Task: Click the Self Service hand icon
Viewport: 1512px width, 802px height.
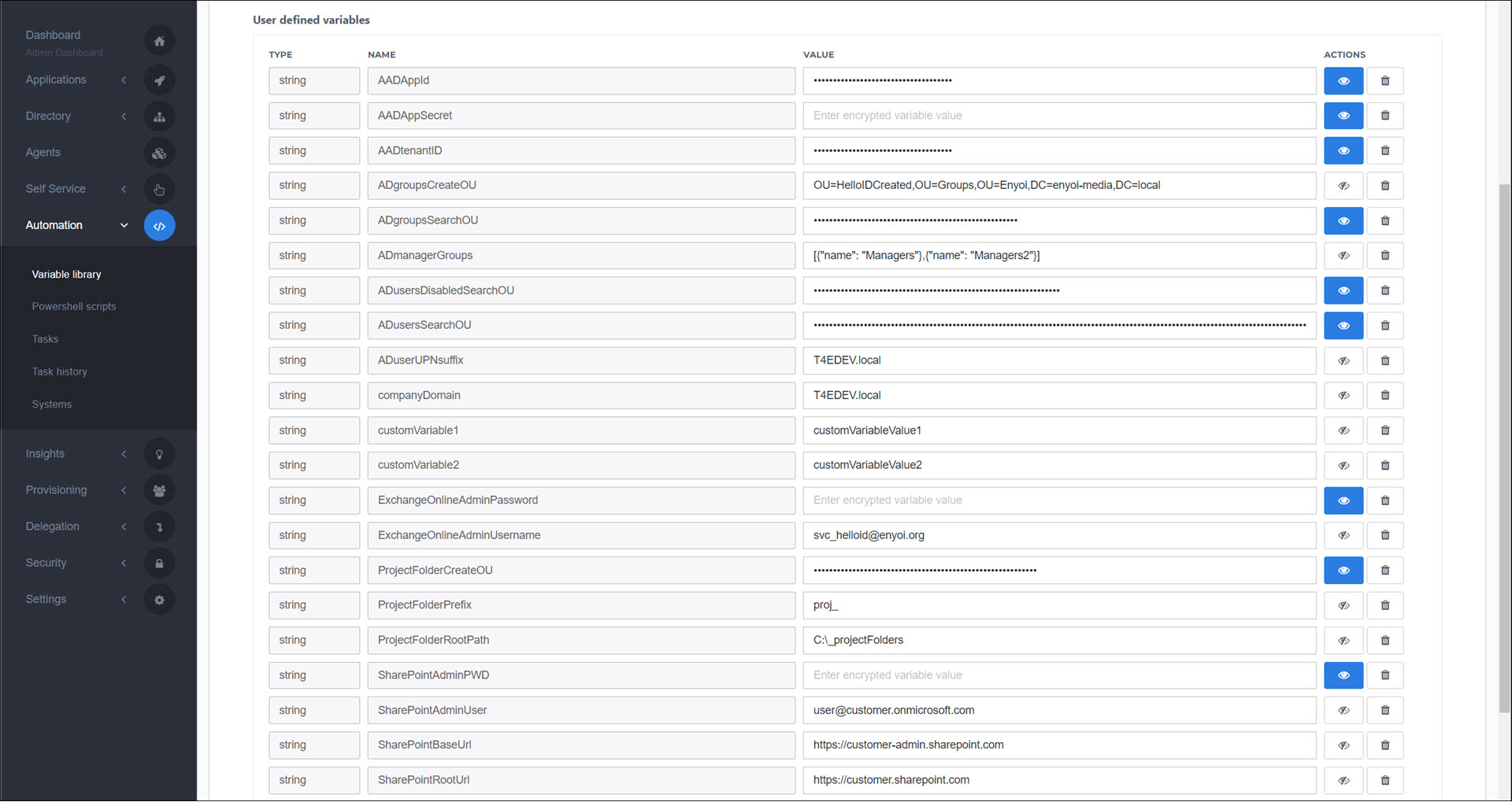Action: tap(159, 189)
